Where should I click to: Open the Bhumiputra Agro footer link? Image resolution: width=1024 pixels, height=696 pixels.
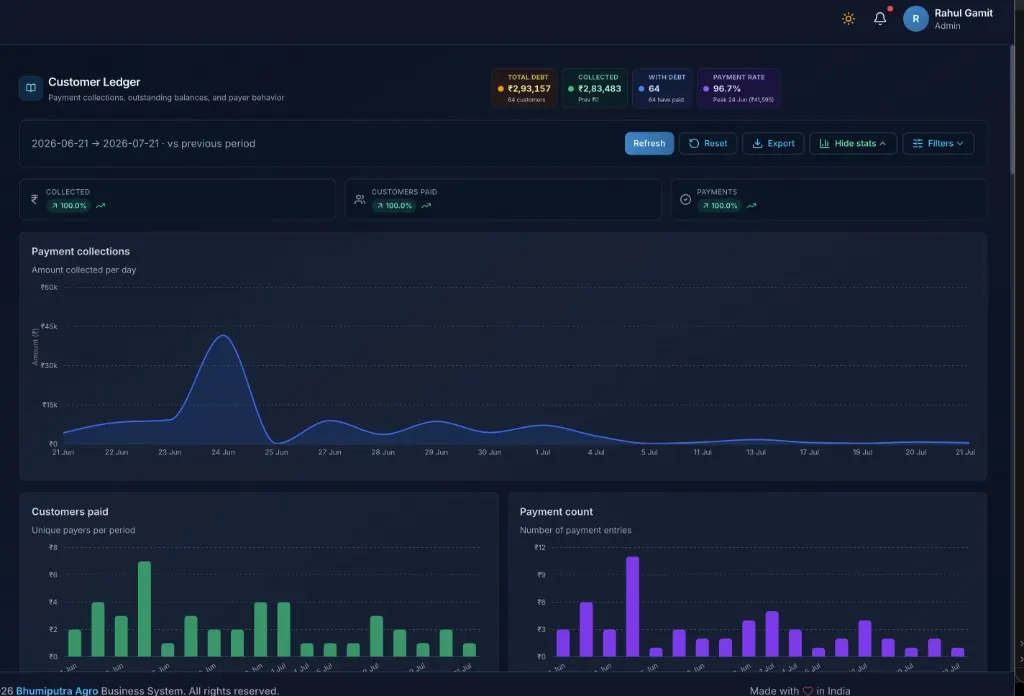click(x=57, y=691)
